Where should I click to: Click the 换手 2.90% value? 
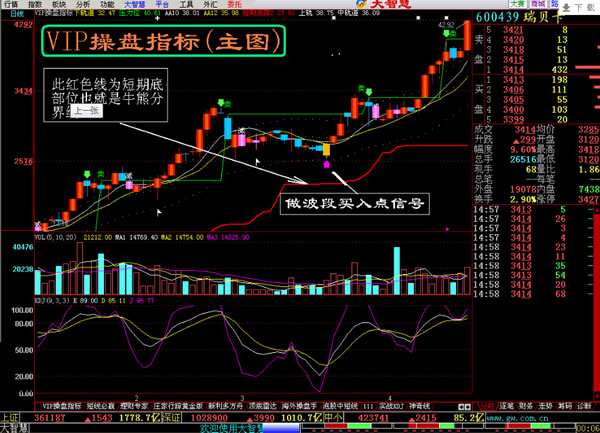(x=523, y=199)
